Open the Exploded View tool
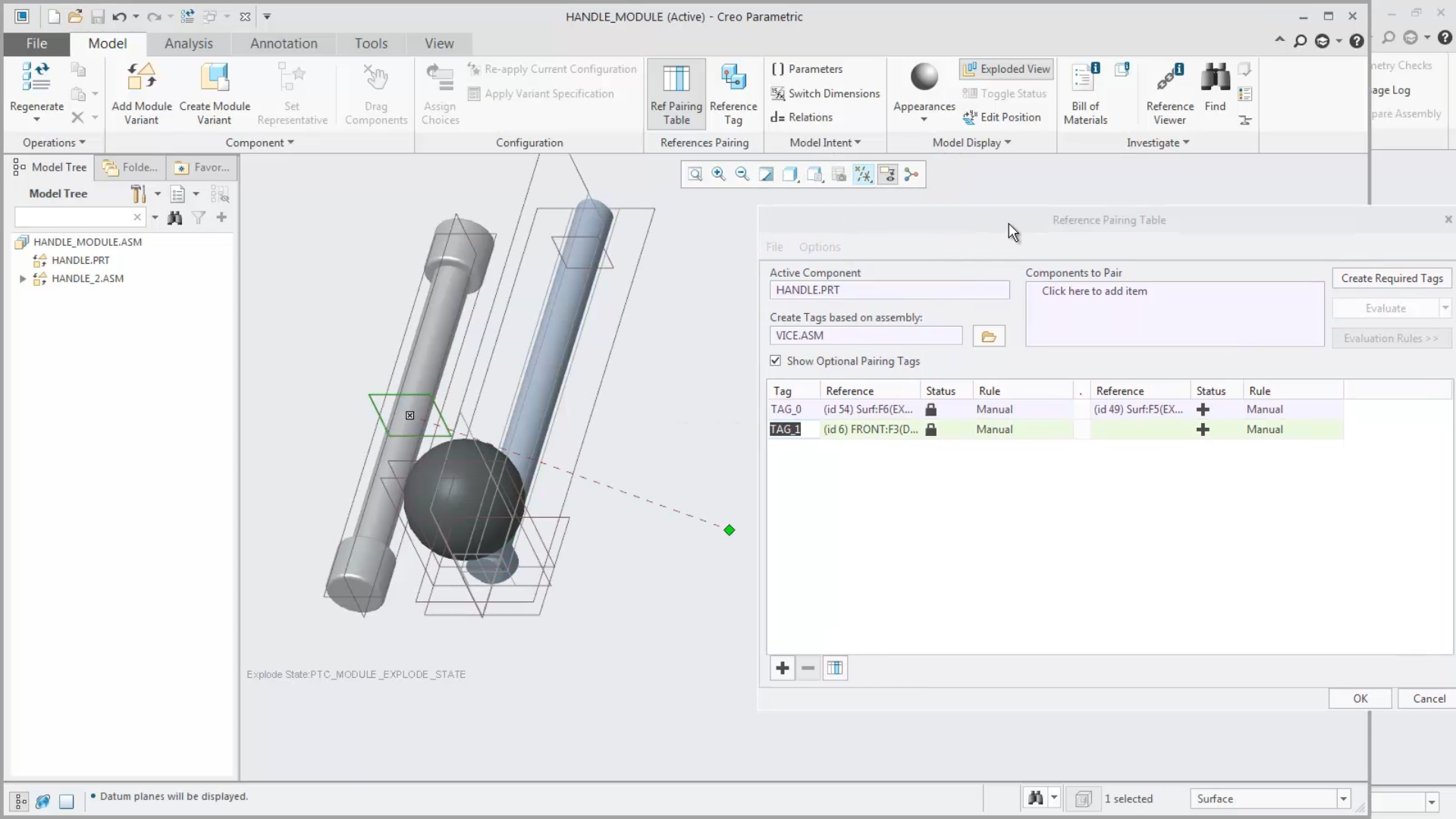The height and width of the screenshot is (819, 1456). [x=1006, y=68]
